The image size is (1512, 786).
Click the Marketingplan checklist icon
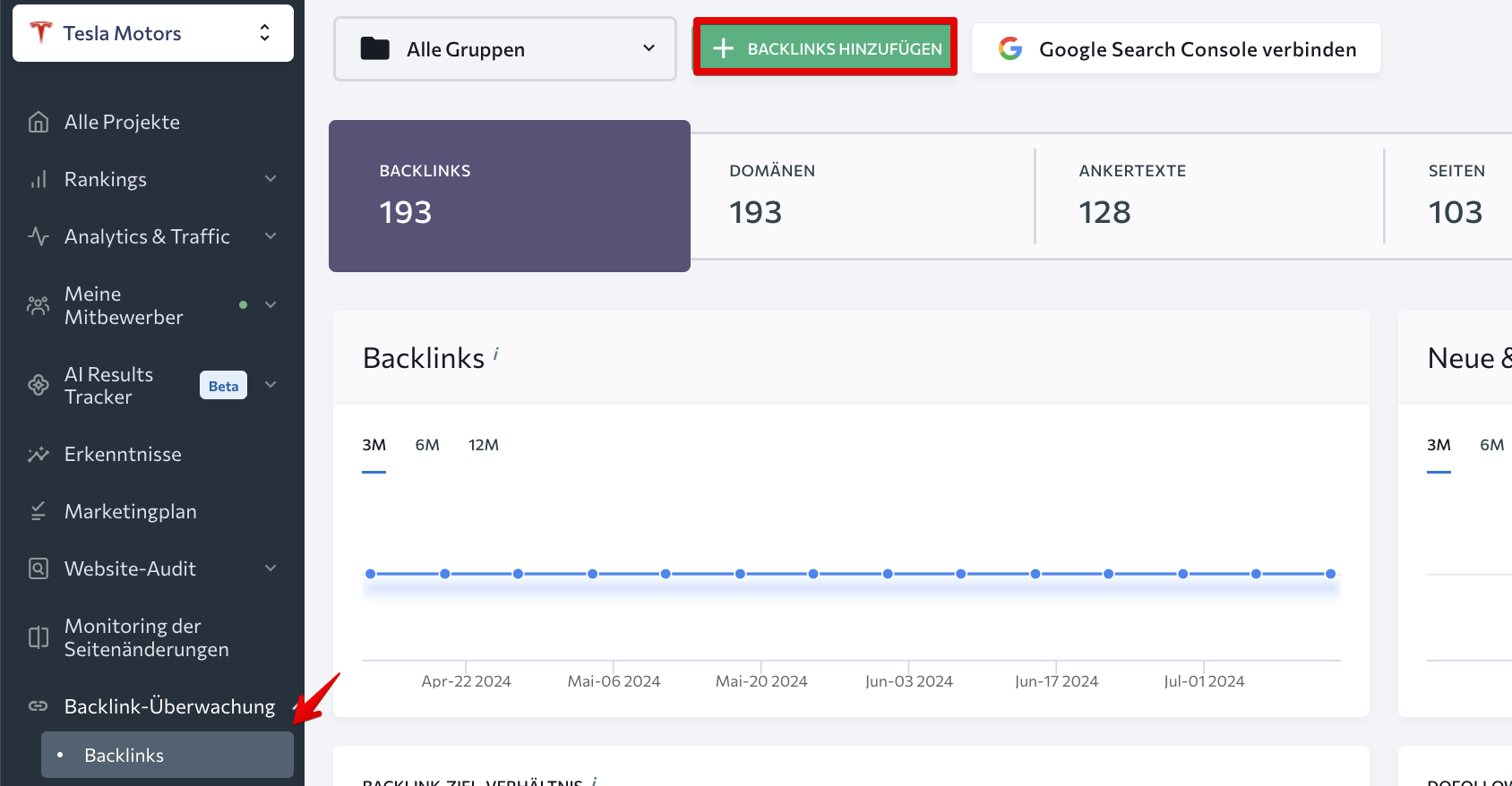coord(39,511)
